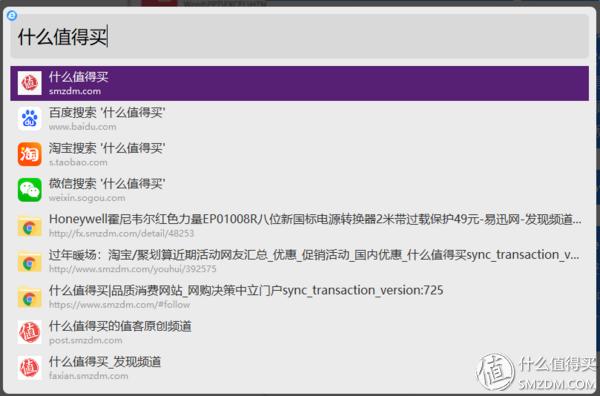Screen dimensions: 600x396
Task: Click the Baidu paw icon
Action: tap(29, 119)
